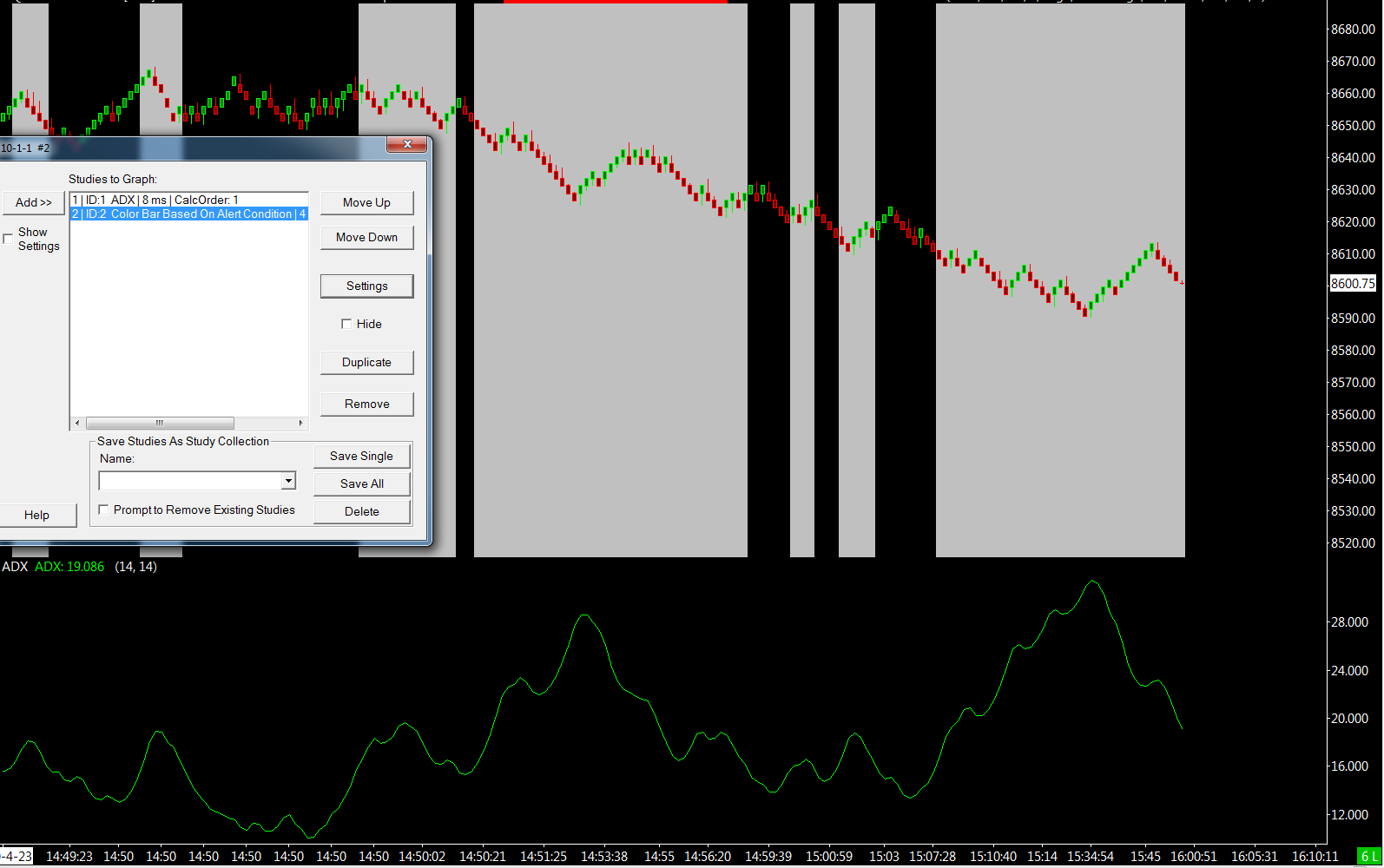Click Save Single for the study collection
The width and height of the screenshot is (1384, 868).
[x=361, y=456]
